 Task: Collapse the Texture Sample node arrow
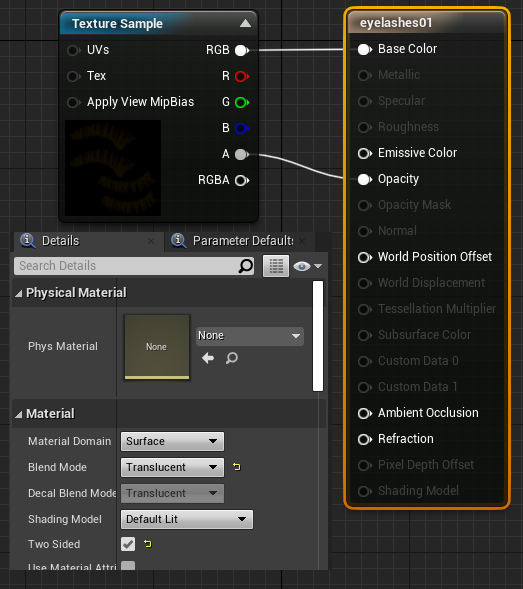(245, 23)
